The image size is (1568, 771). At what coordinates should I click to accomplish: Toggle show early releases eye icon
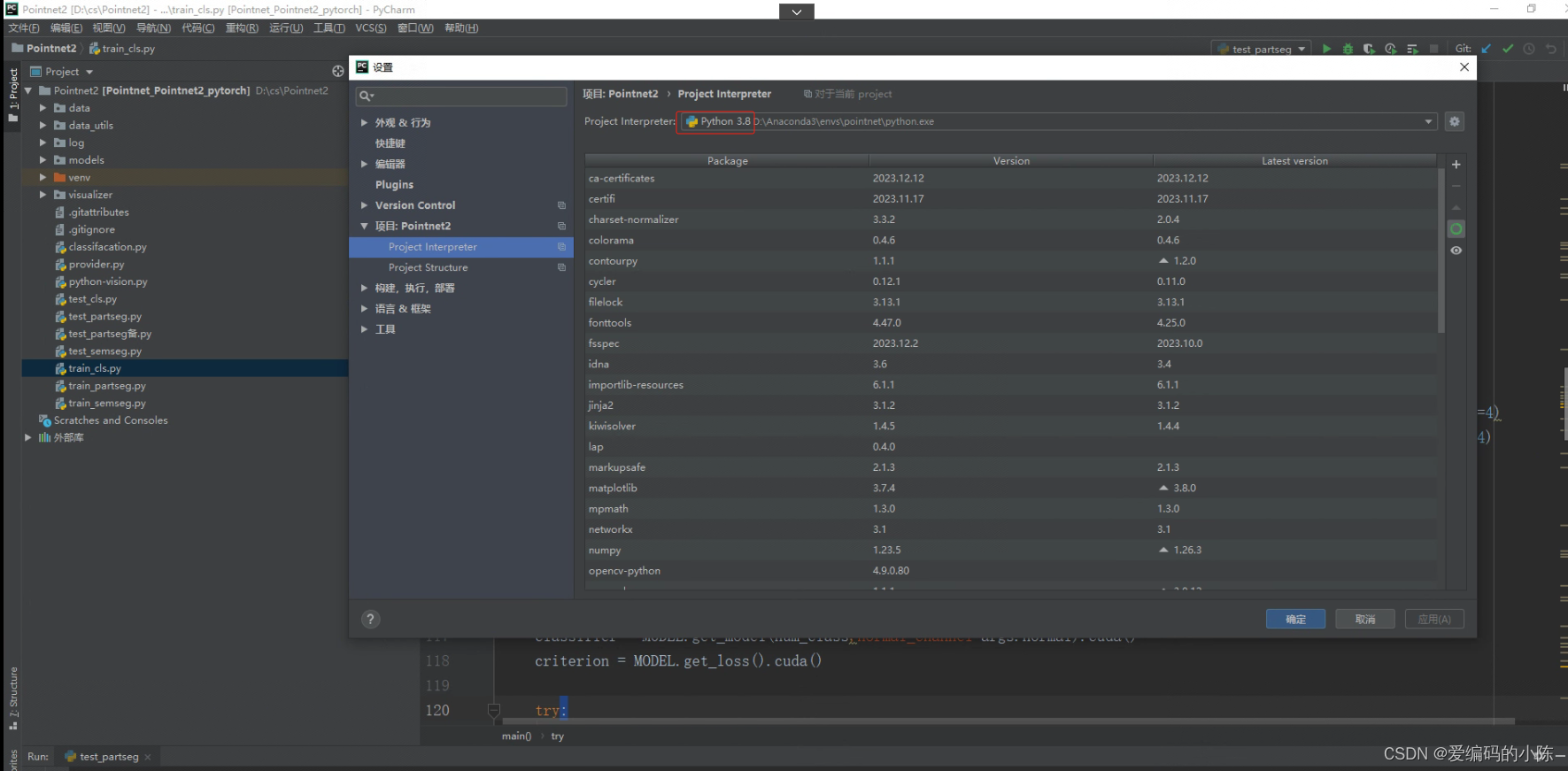click(1456, 251)
